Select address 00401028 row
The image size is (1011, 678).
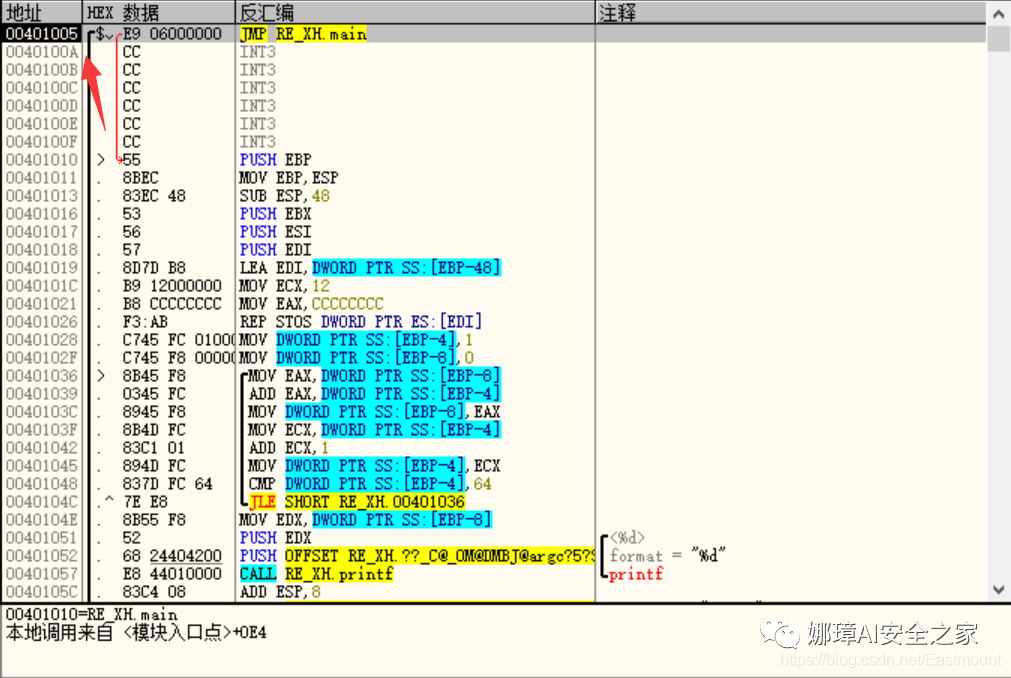coord(42,340)
